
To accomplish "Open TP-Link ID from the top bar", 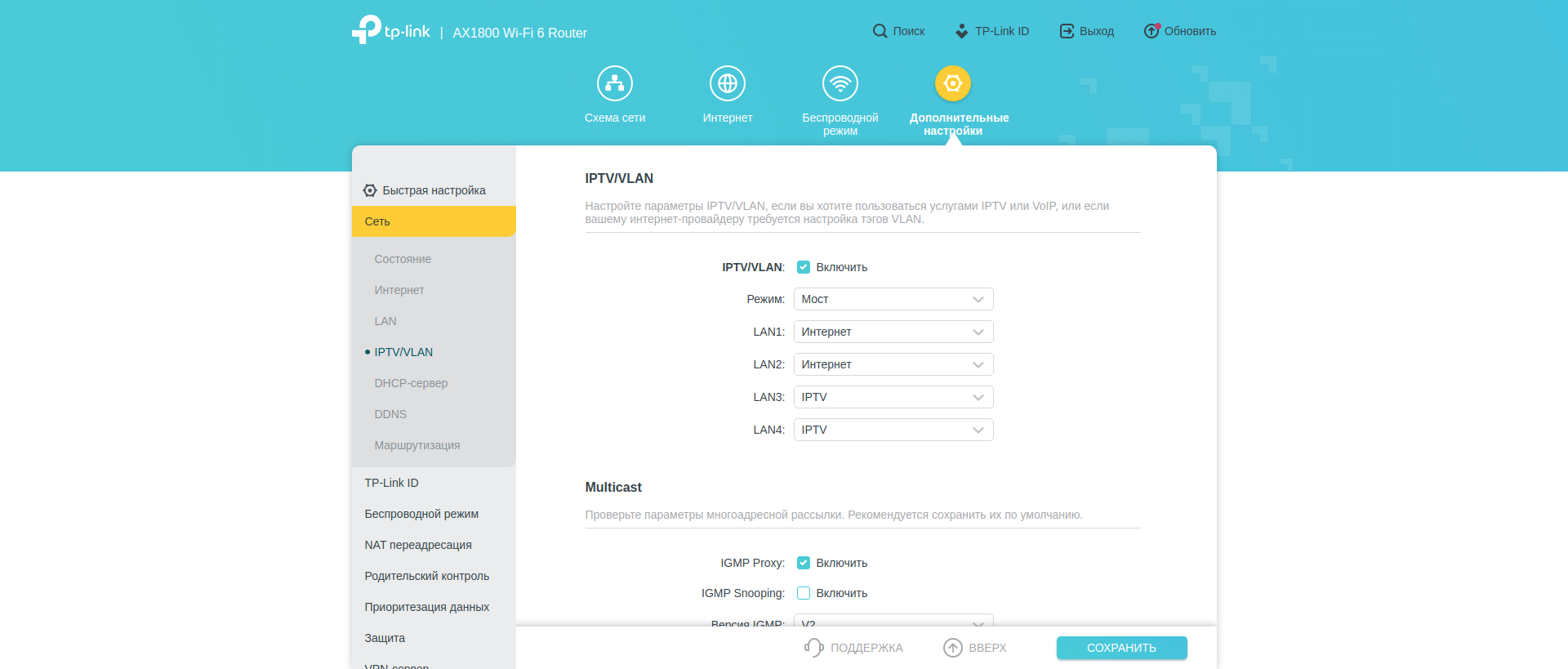I will pyautogui.click(x=992, y=31).
